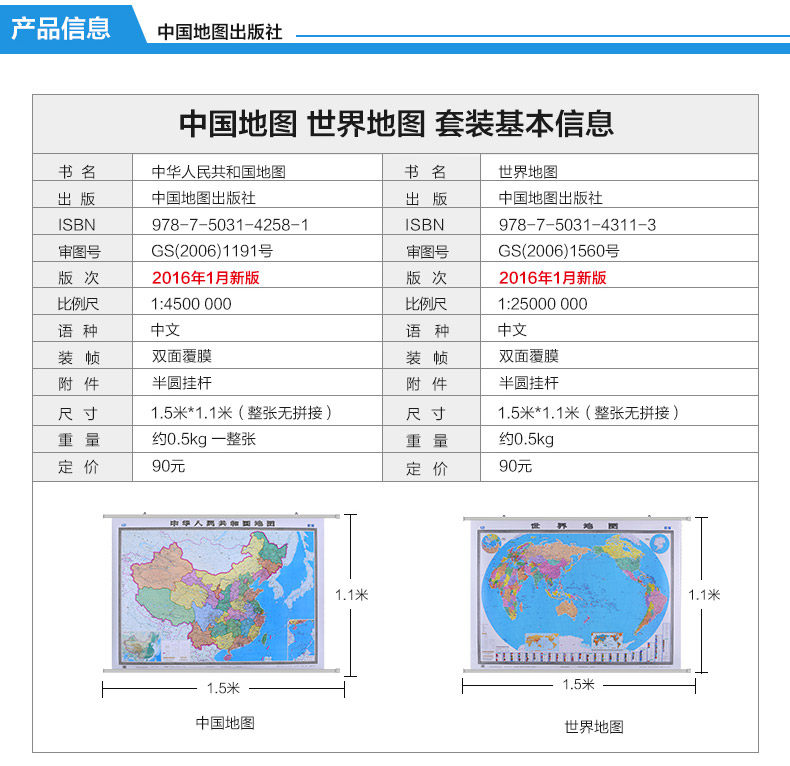Click 审图号 value GS(2006)1191号
The image size is (790, 766).
click(212, 250)
